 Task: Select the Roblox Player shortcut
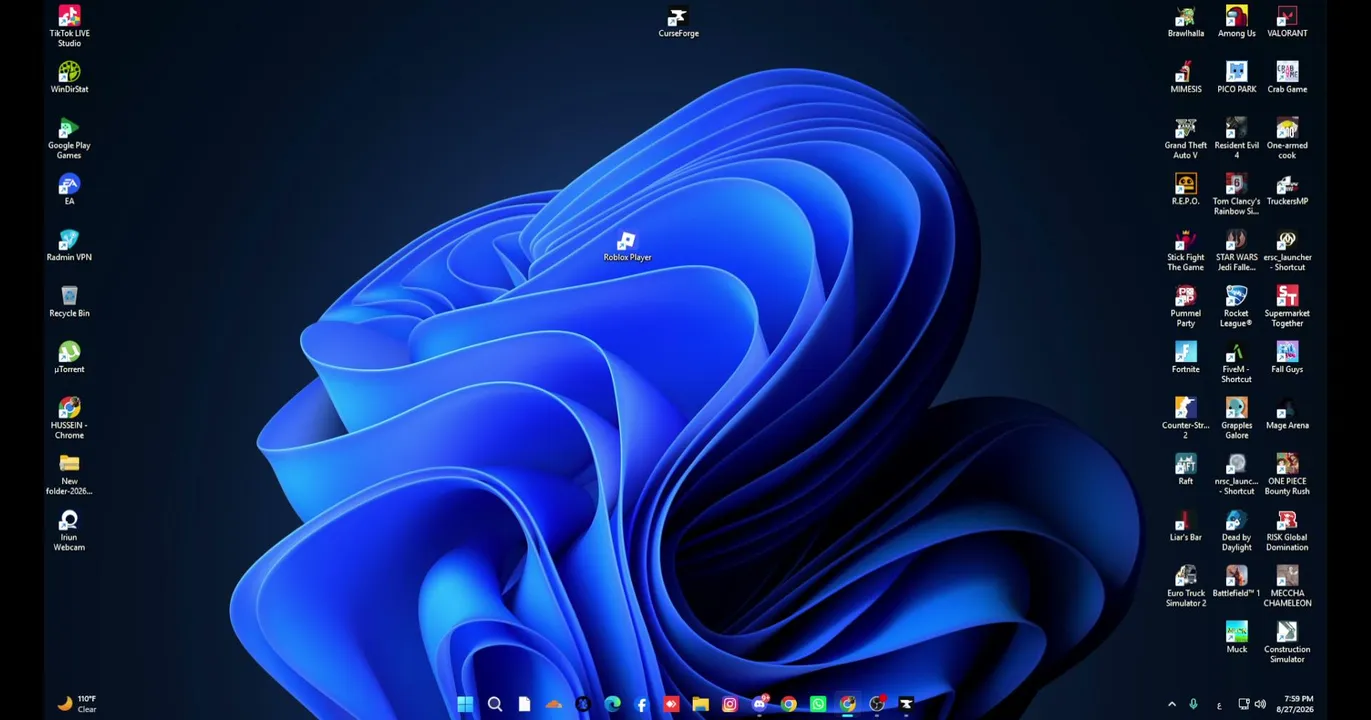(x=627, y=246)
